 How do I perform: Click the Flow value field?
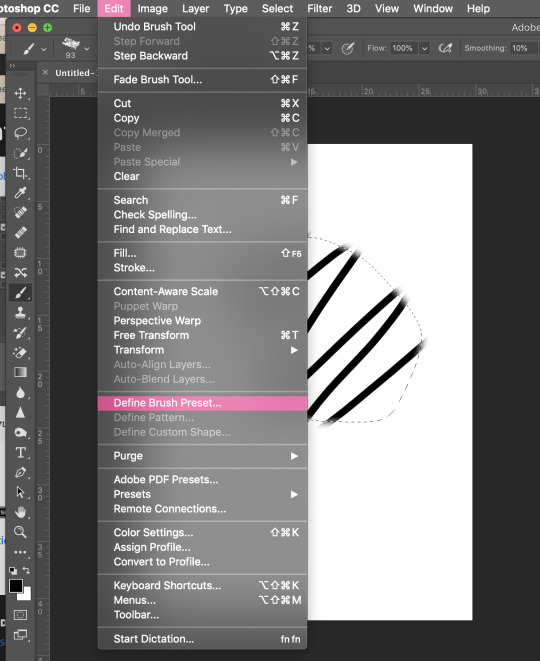[404, 48]
